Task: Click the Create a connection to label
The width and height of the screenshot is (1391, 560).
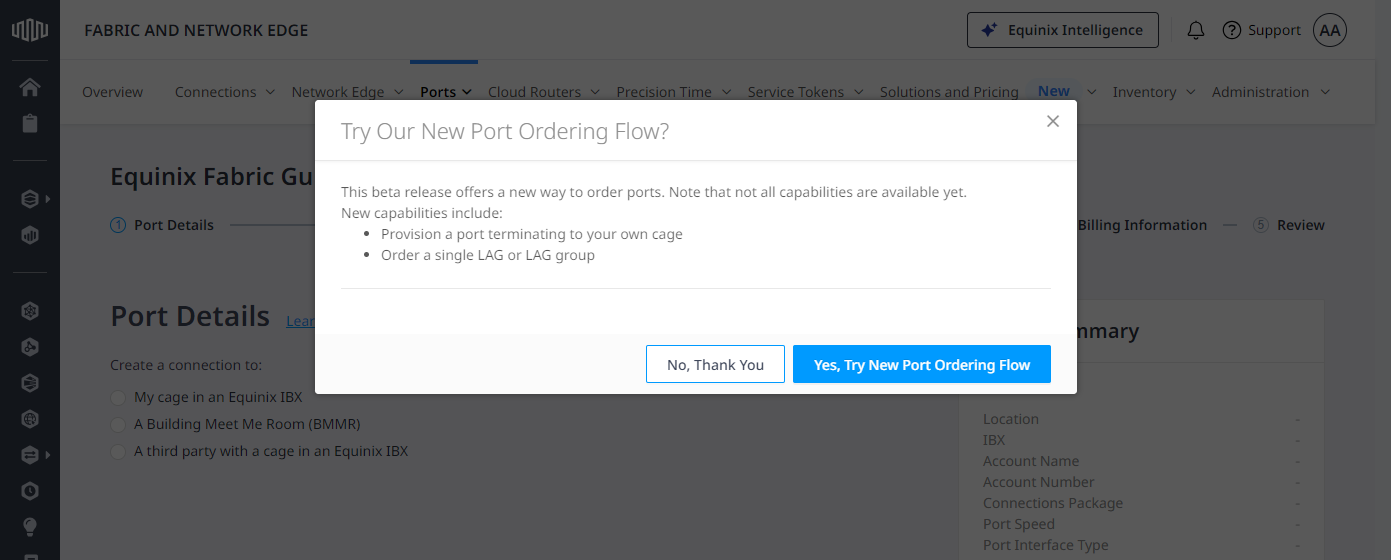Action: tap(186, 365)
